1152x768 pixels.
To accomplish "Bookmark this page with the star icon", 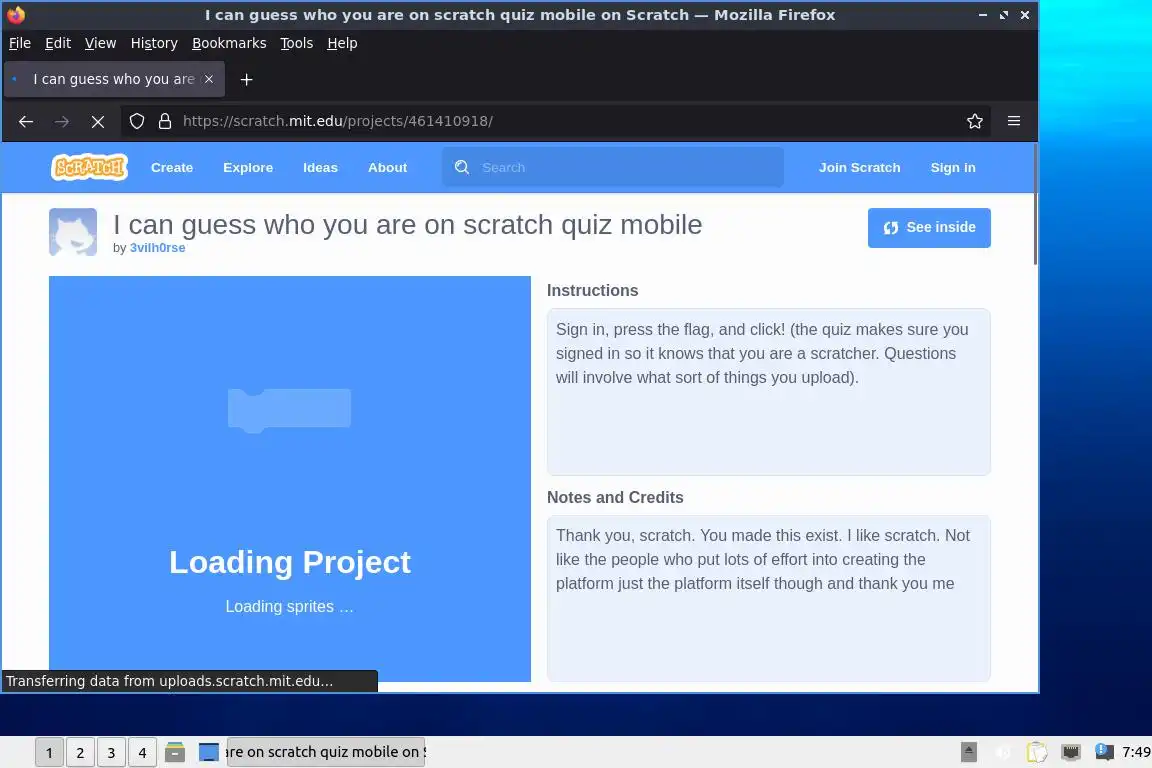I will [975, 121].
